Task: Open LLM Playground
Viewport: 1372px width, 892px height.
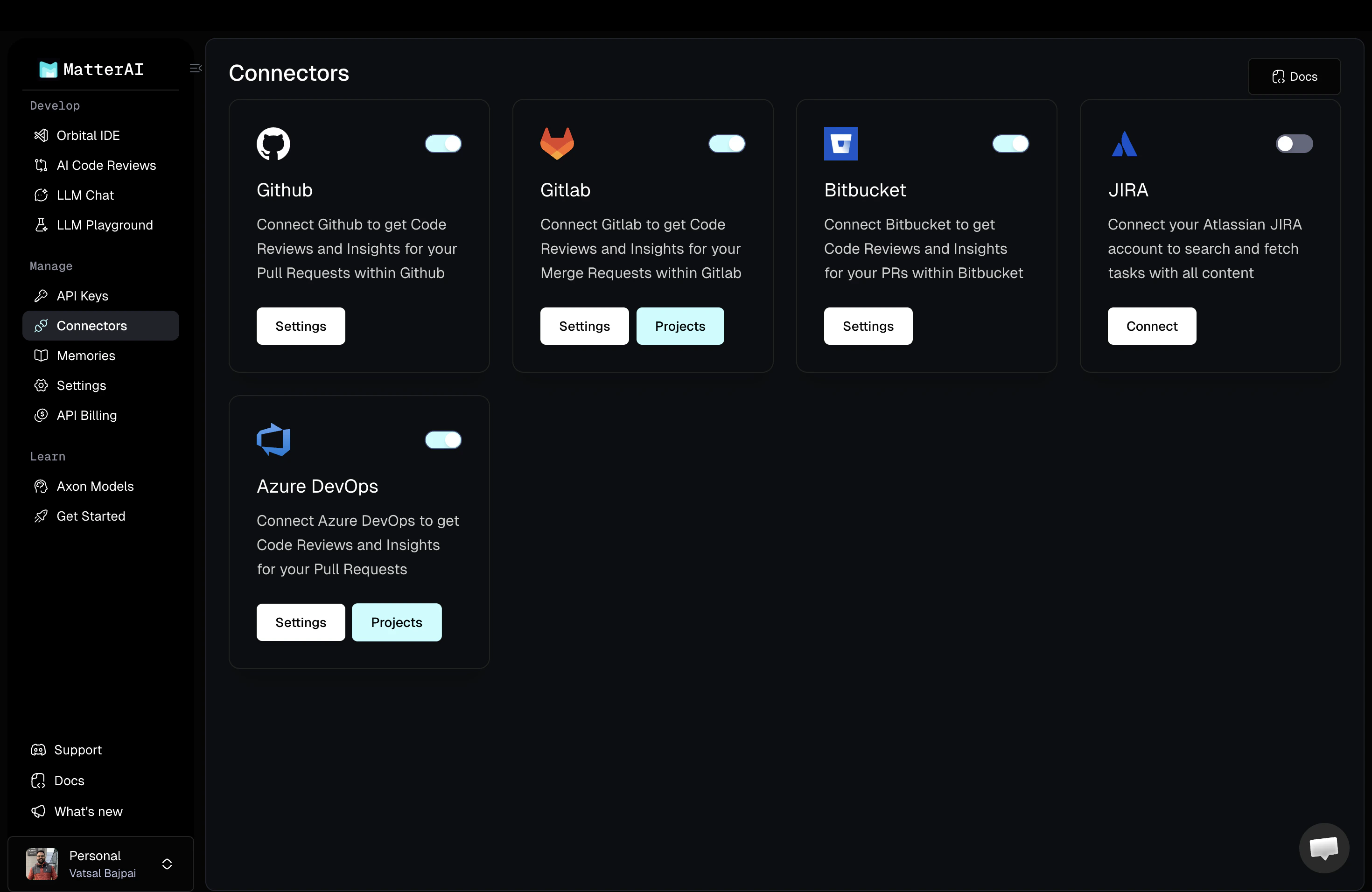Action: [105, 225]
